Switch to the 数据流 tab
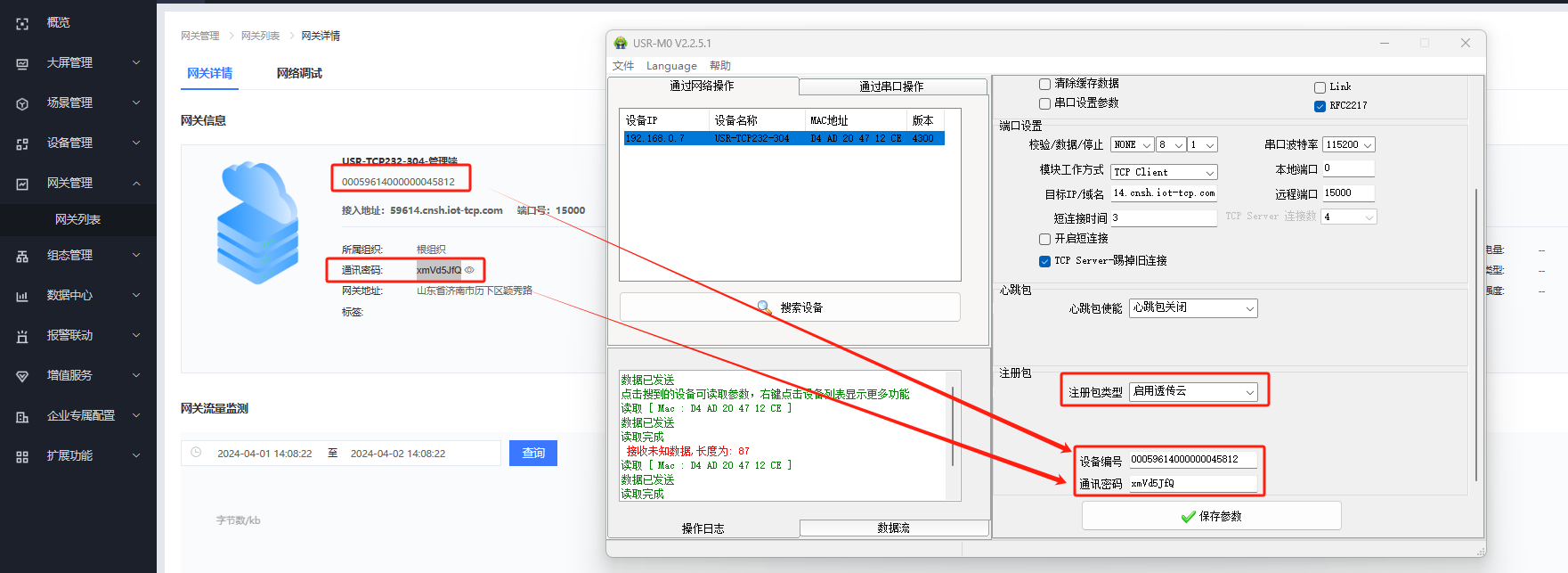Screen dimensions: 1568x573 coord(894,528)
